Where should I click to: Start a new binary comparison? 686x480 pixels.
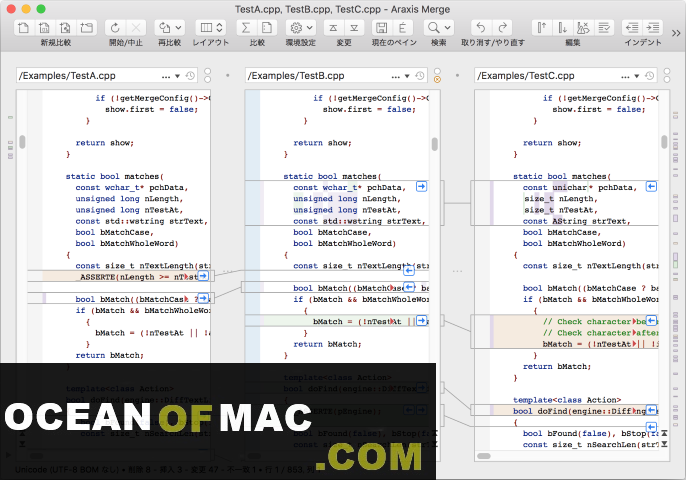[44, 28]
